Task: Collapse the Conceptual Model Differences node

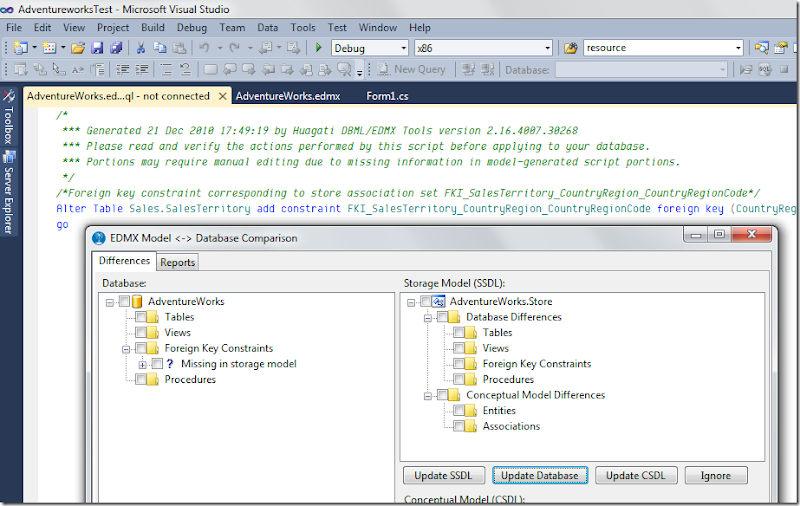Action: tap(426, 395)
